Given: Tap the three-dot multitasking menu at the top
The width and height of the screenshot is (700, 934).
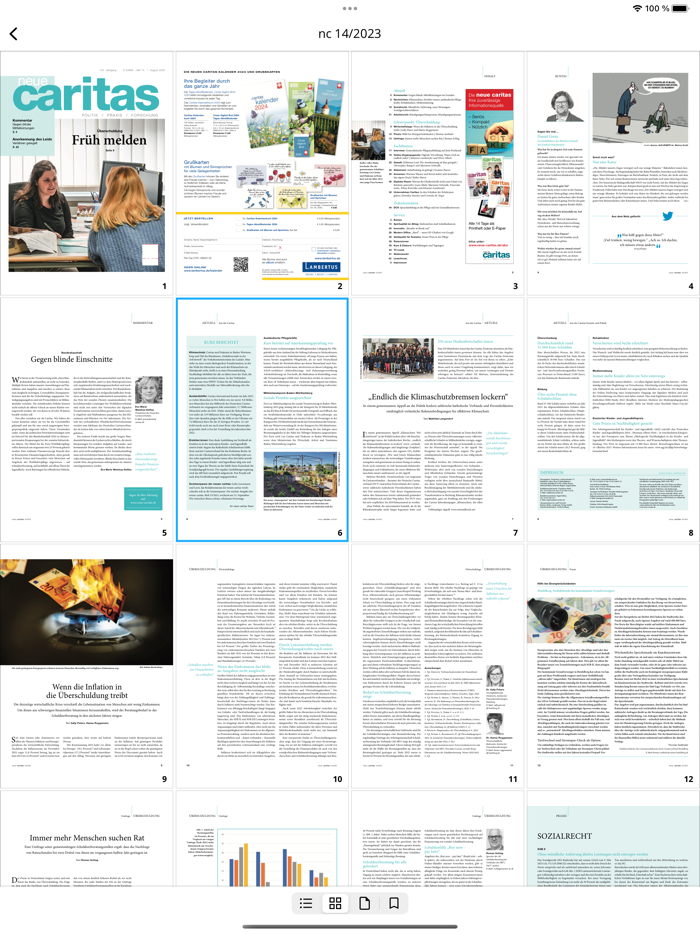Looking at the screenshot, I should point(350,8).
